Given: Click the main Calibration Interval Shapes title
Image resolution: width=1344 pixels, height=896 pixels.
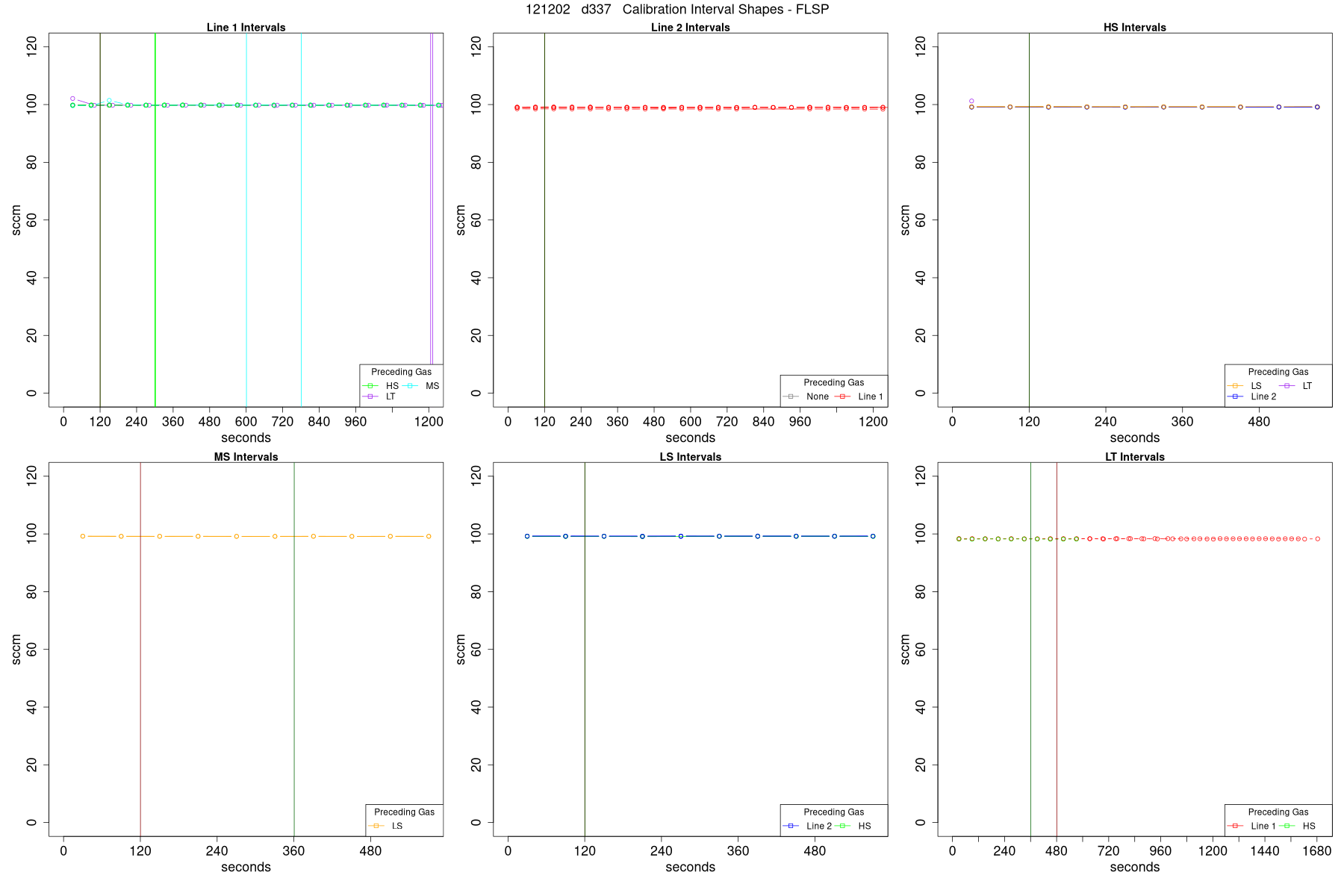Looking at the screenshot, I should point(677,10).
